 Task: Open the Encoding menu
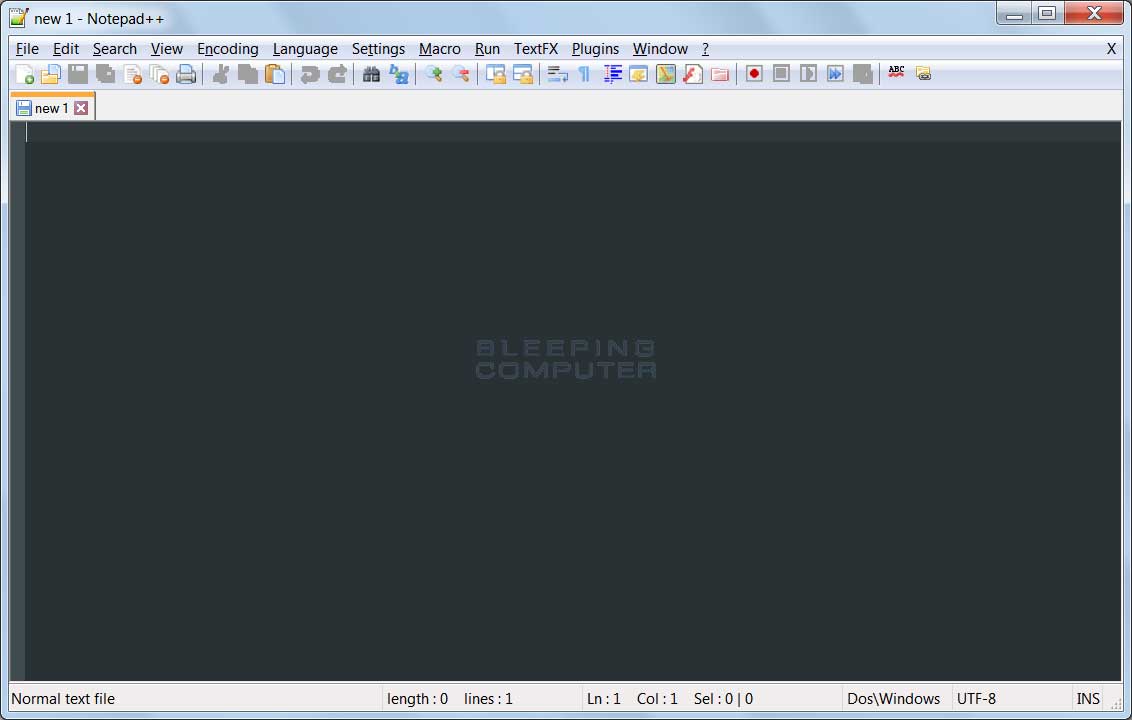point(228,49)
